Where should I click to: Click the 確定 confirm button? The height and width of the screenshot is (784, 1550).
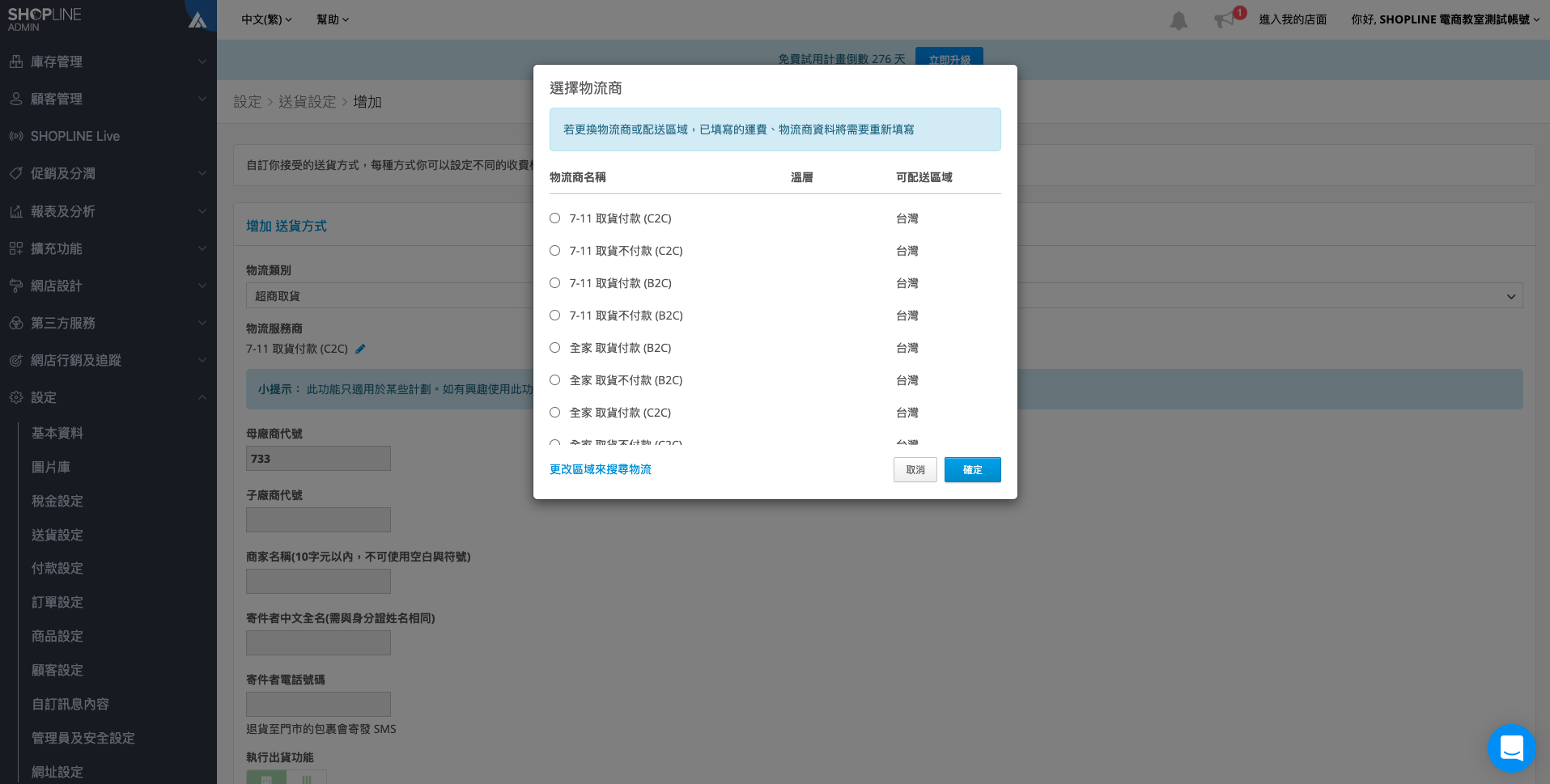(x=972, y=470)
